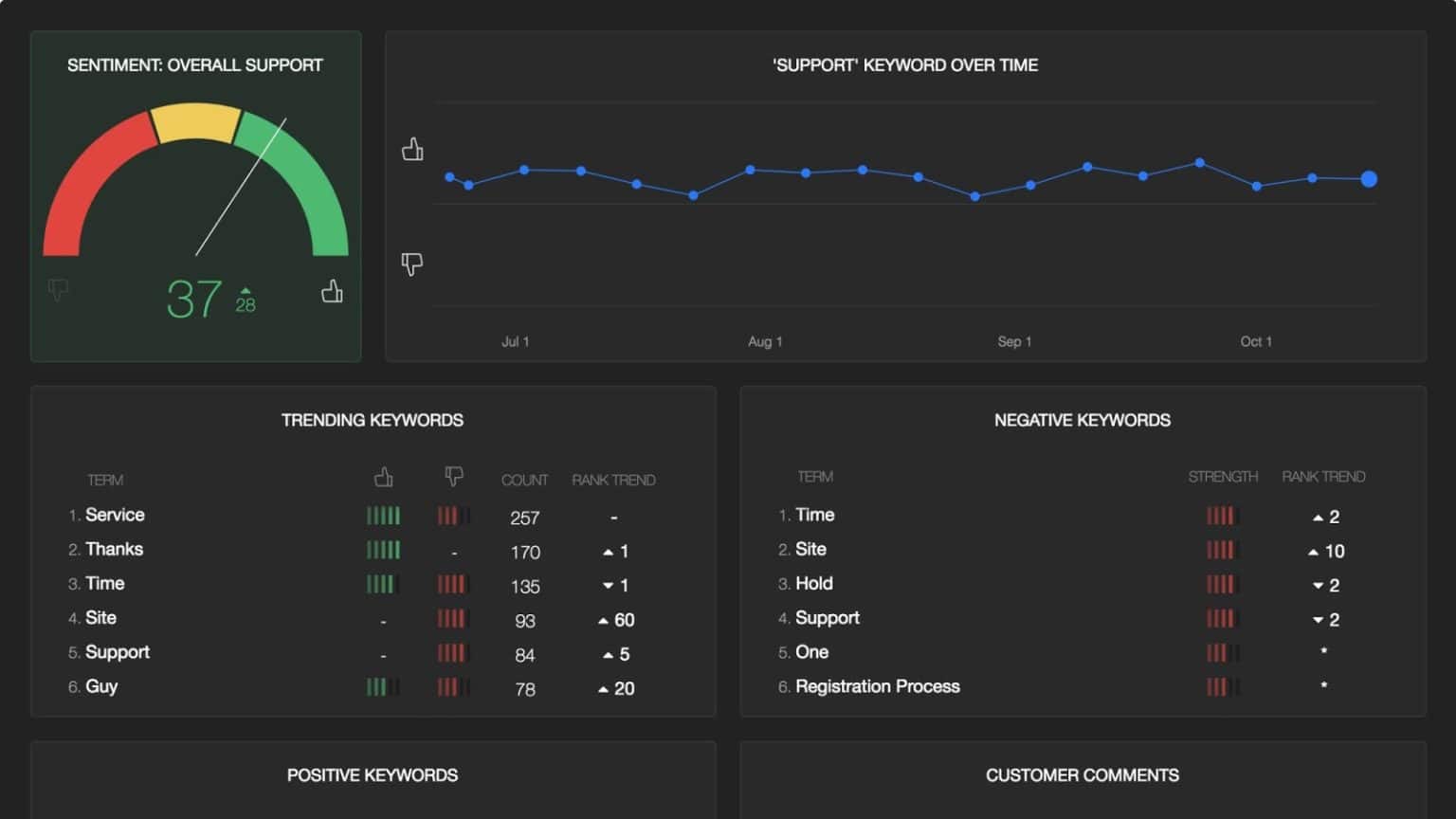This screenshot has height=819, width=1456.
Task: Click the RANK TREND header in Trending Keywords
Action: (x=613, y=480)
